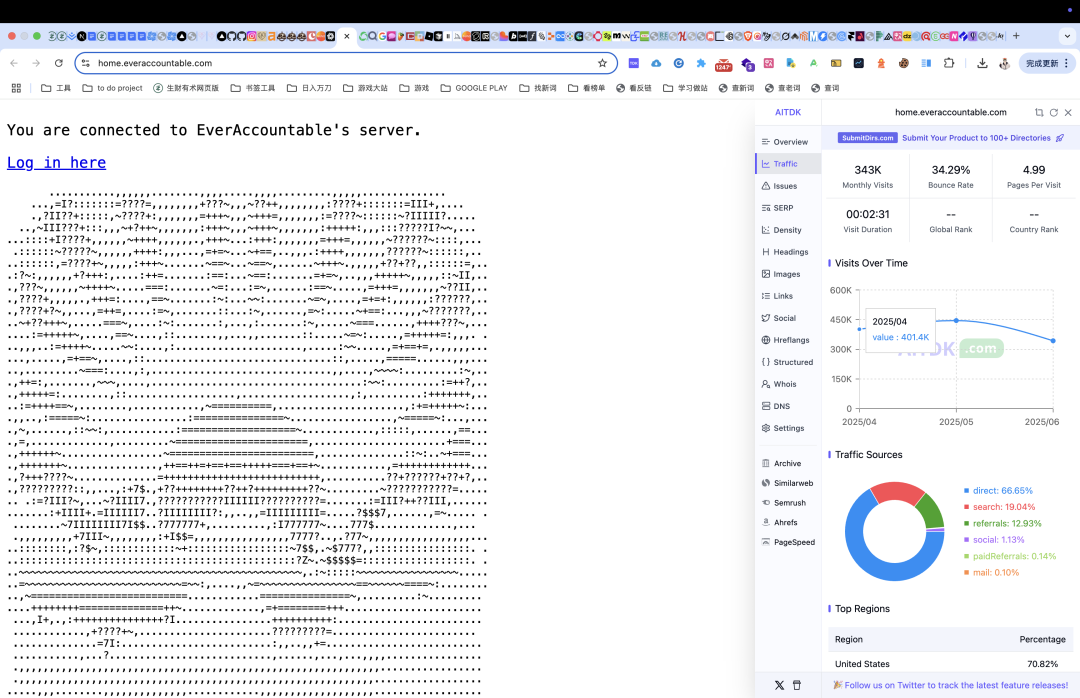Focus the address bar URL field
Image resolution: width=1080 pixels, height=698 pixels.
344,63
